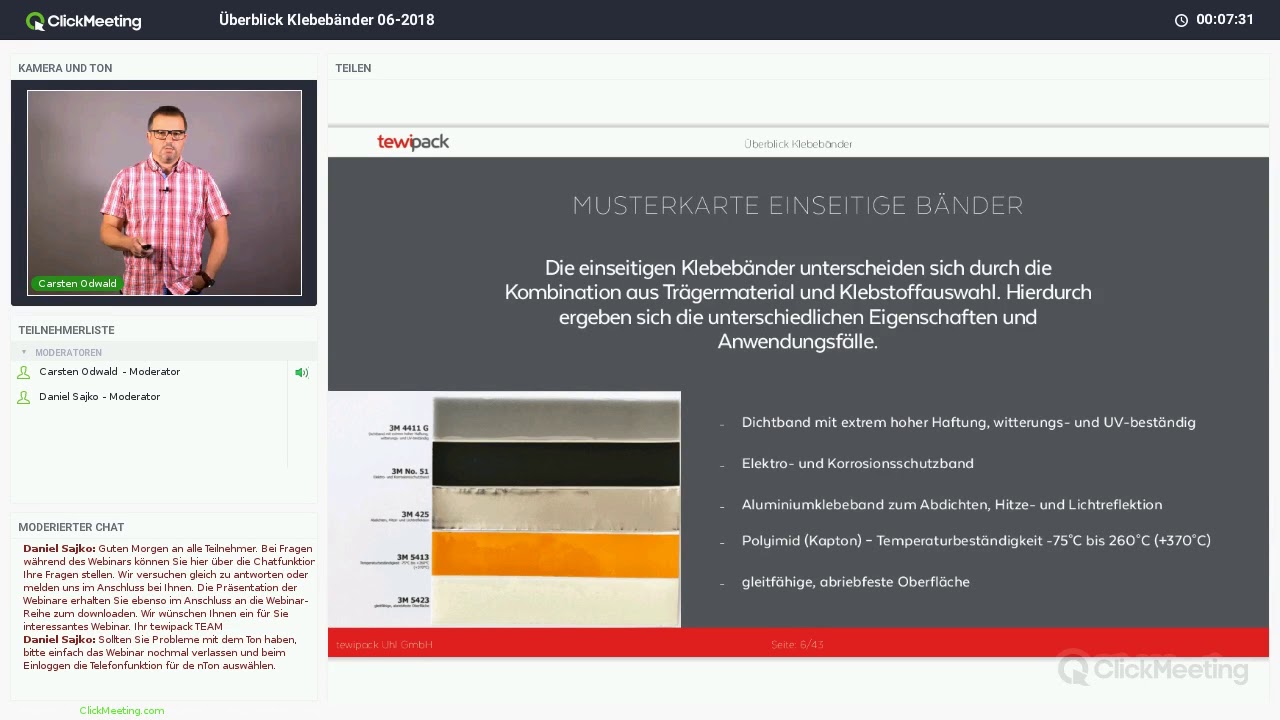Click the bullet Elektro- und Korrosionsschutzband
1280x720 pixels.
858,463
